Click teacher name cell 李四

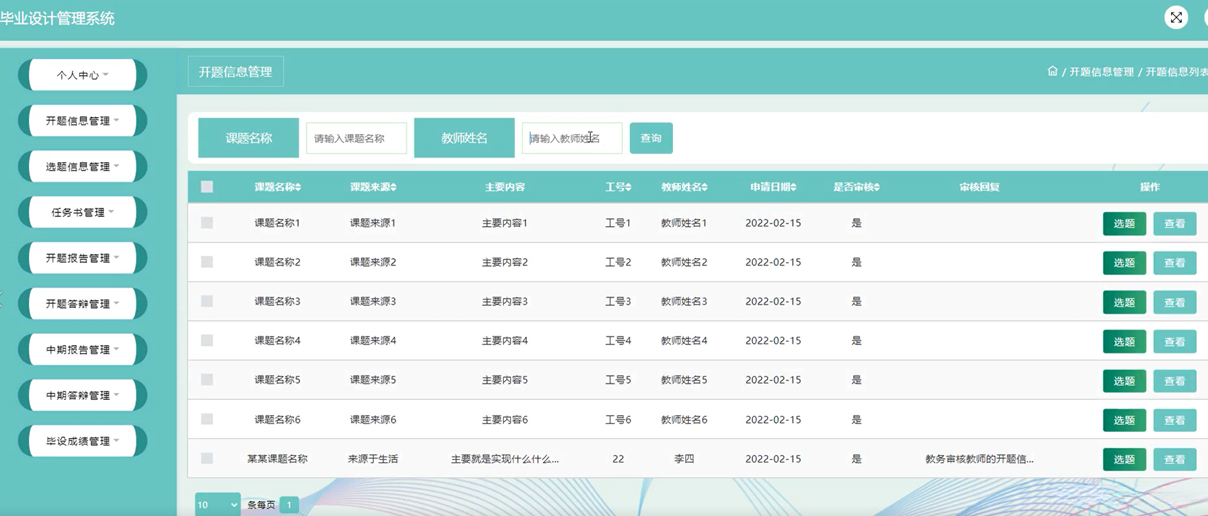[684, 459]
